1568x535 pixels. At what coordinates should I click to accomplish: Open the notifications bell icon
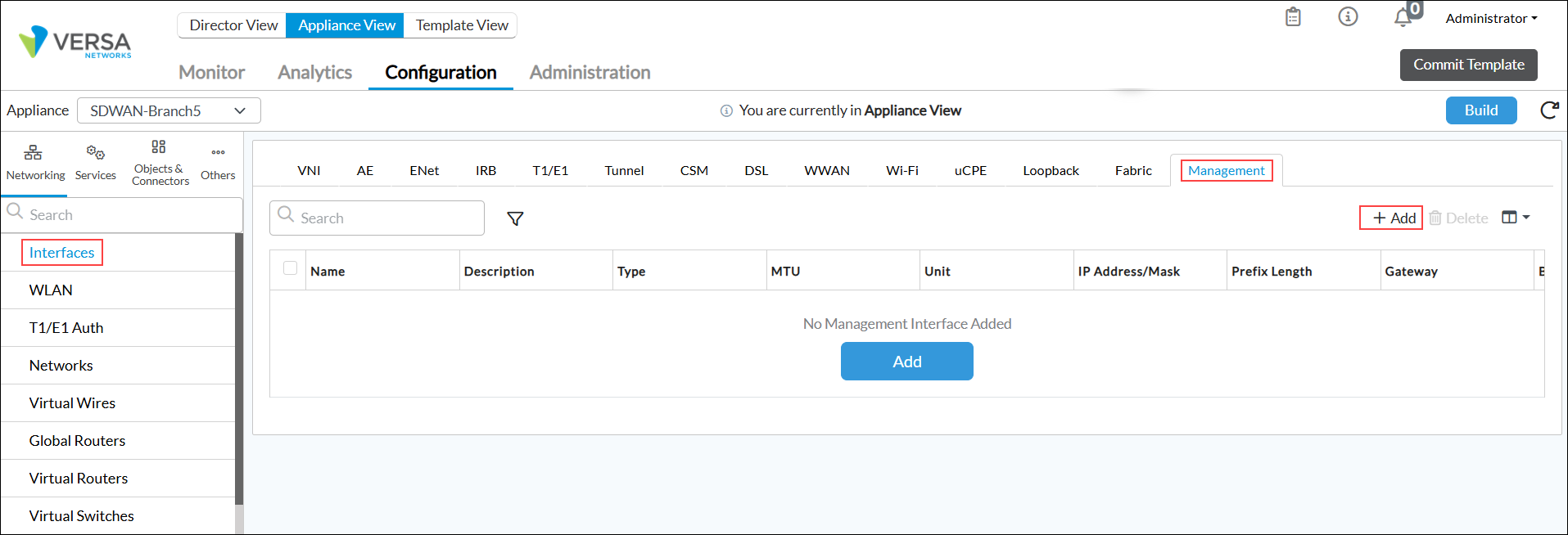coord(1403,17)
